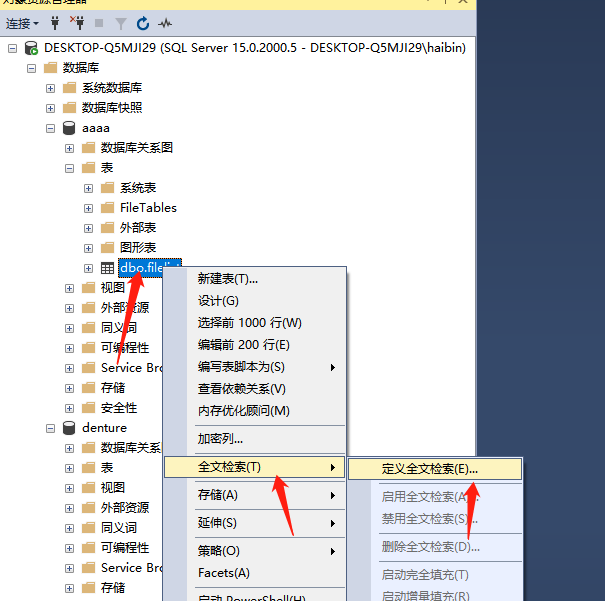The image size is (605, 601).
Task: Select the 系统数据库 folder icon
Action: pos(69,88)
